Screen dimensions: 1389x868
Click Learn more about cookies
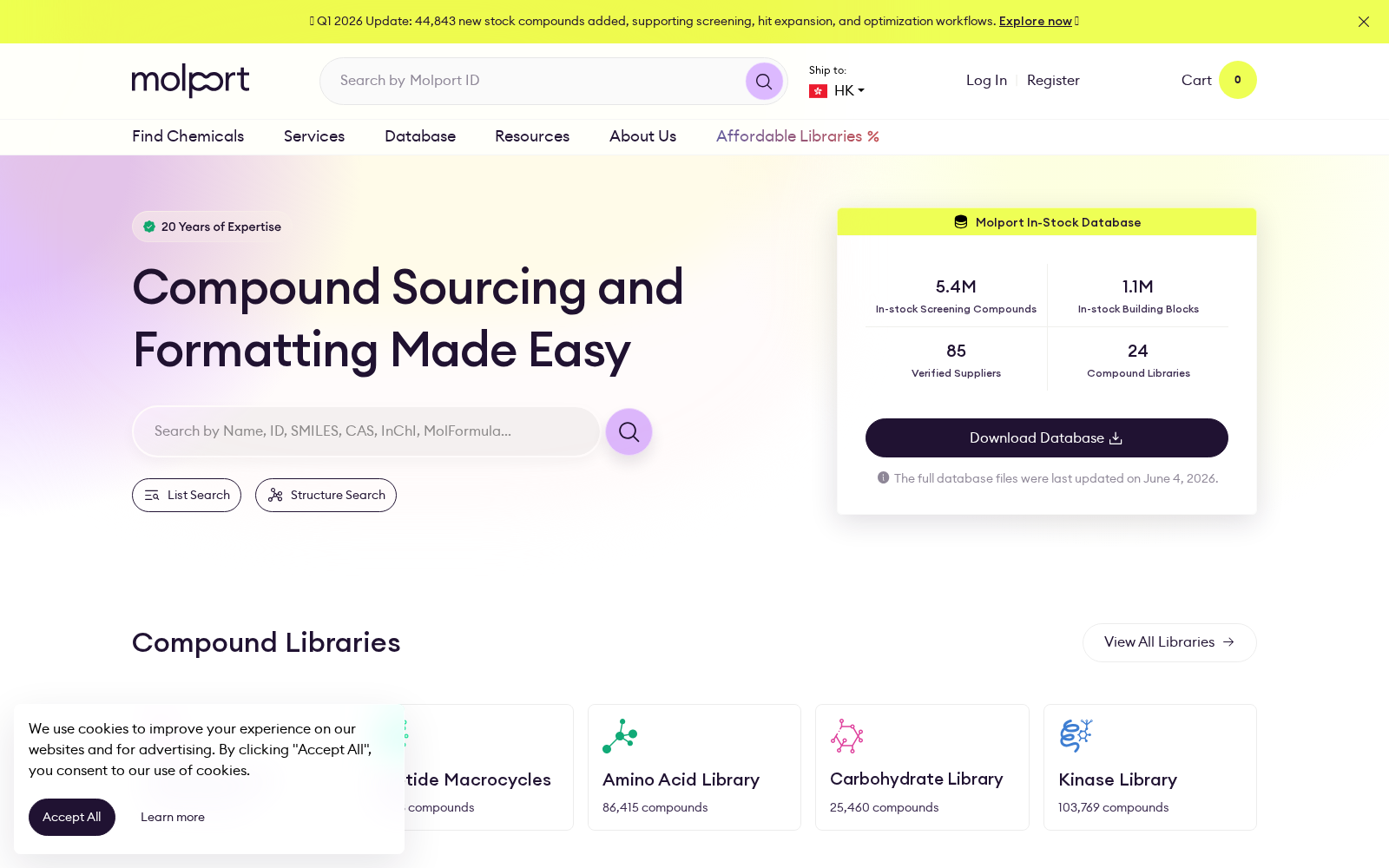point(173,818)
